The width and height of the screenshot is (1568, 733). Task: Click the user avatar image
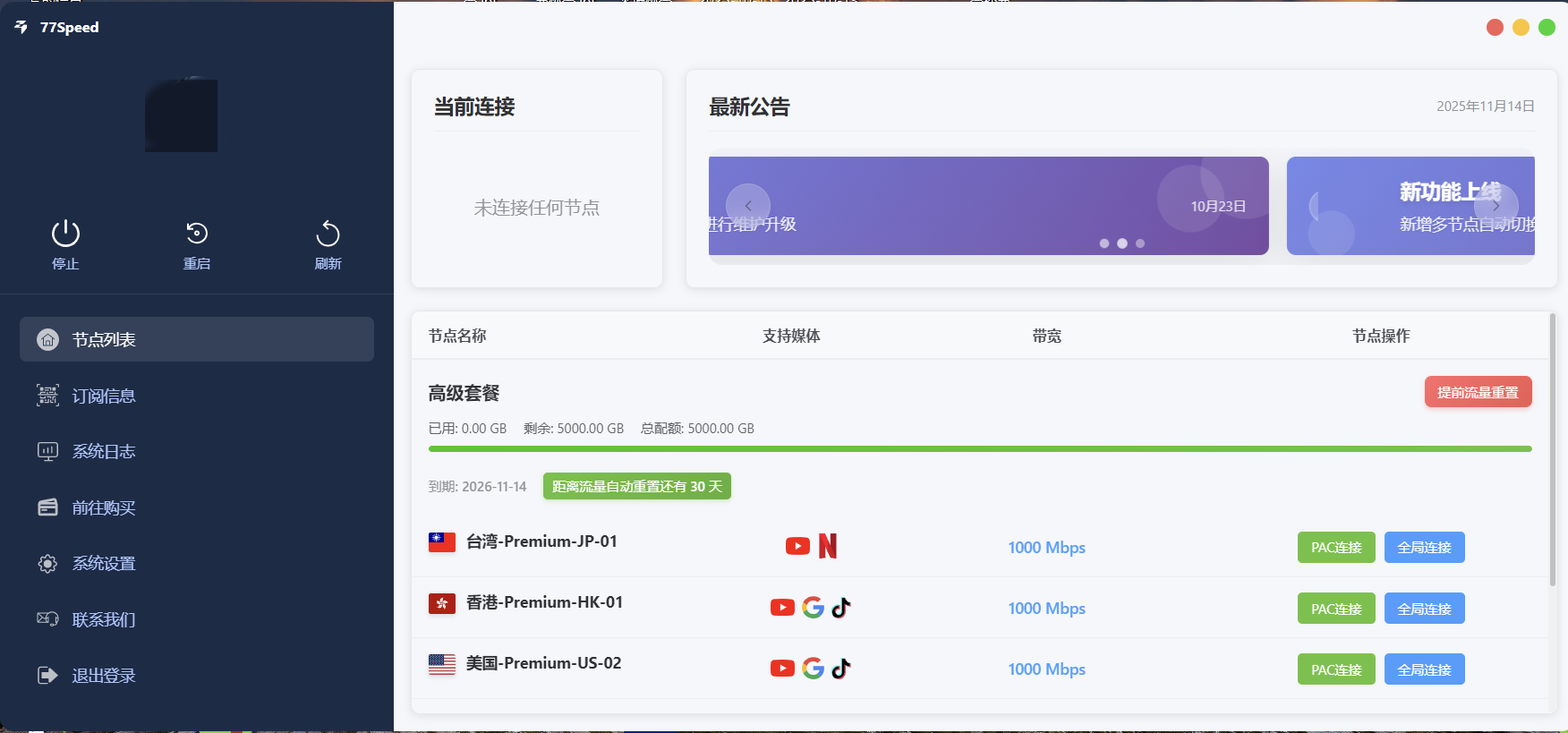click(x=182, y=115)
